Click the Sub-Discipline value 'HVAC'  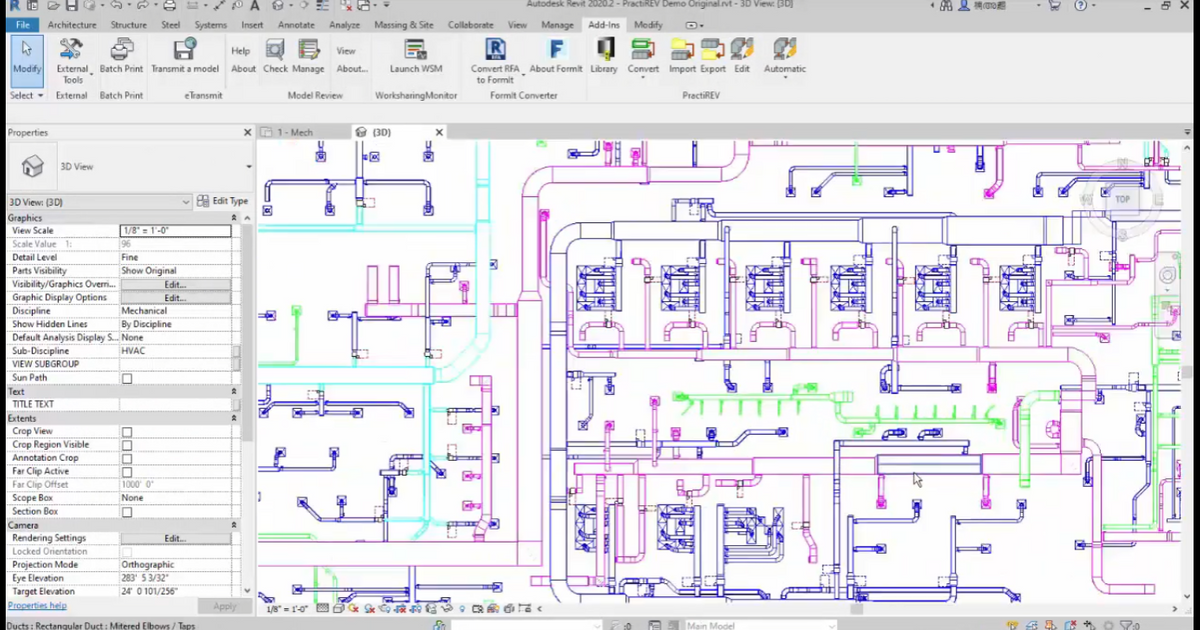[x=175, y=351]
